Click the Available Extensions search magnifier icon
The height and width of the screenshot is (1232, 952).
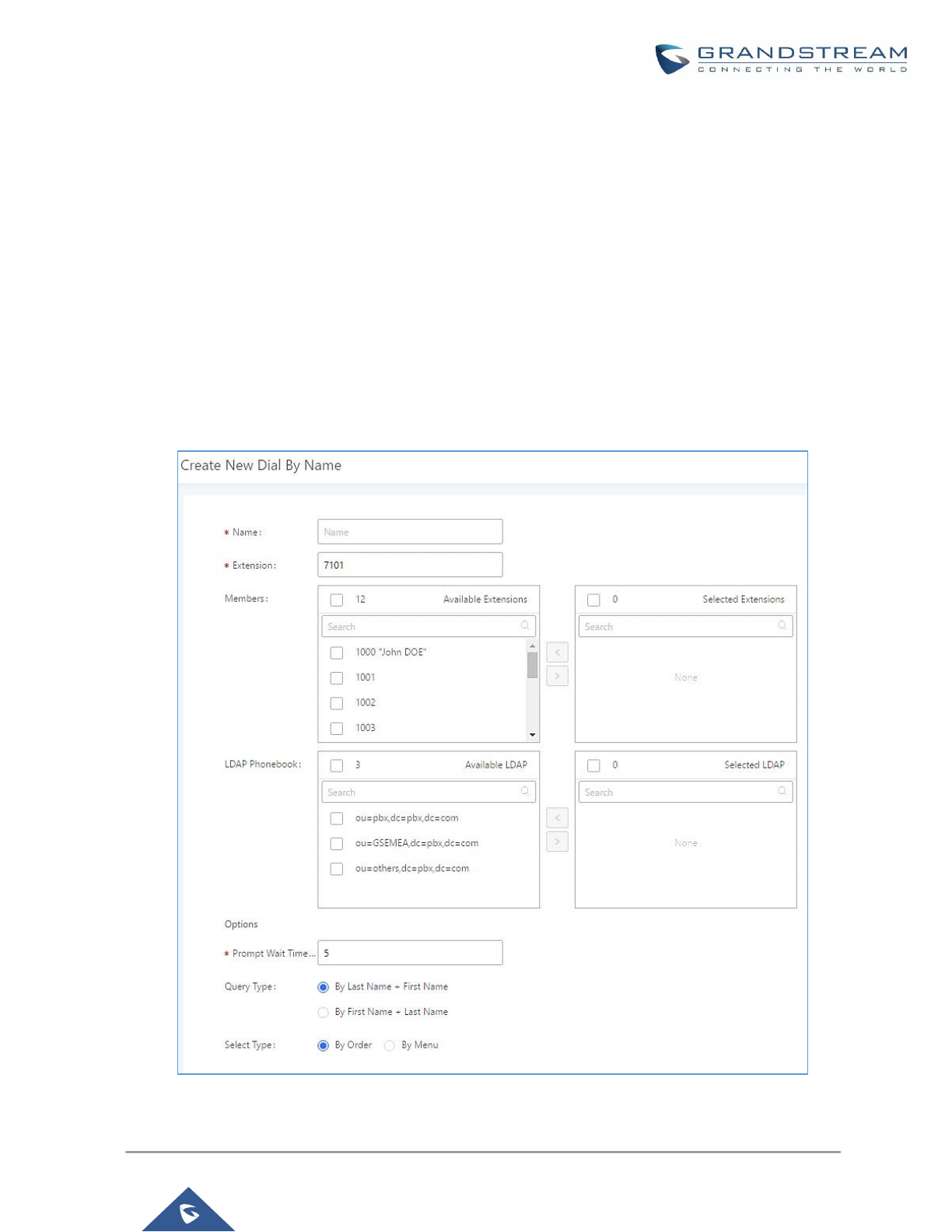click(525, 625)
